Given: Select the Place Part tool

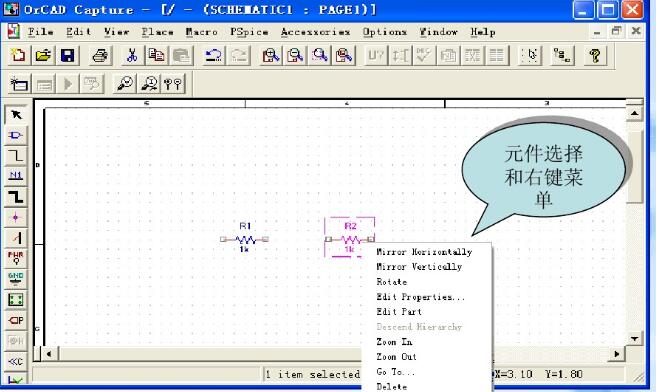Looking at the screenshot, I should point(16,135).
